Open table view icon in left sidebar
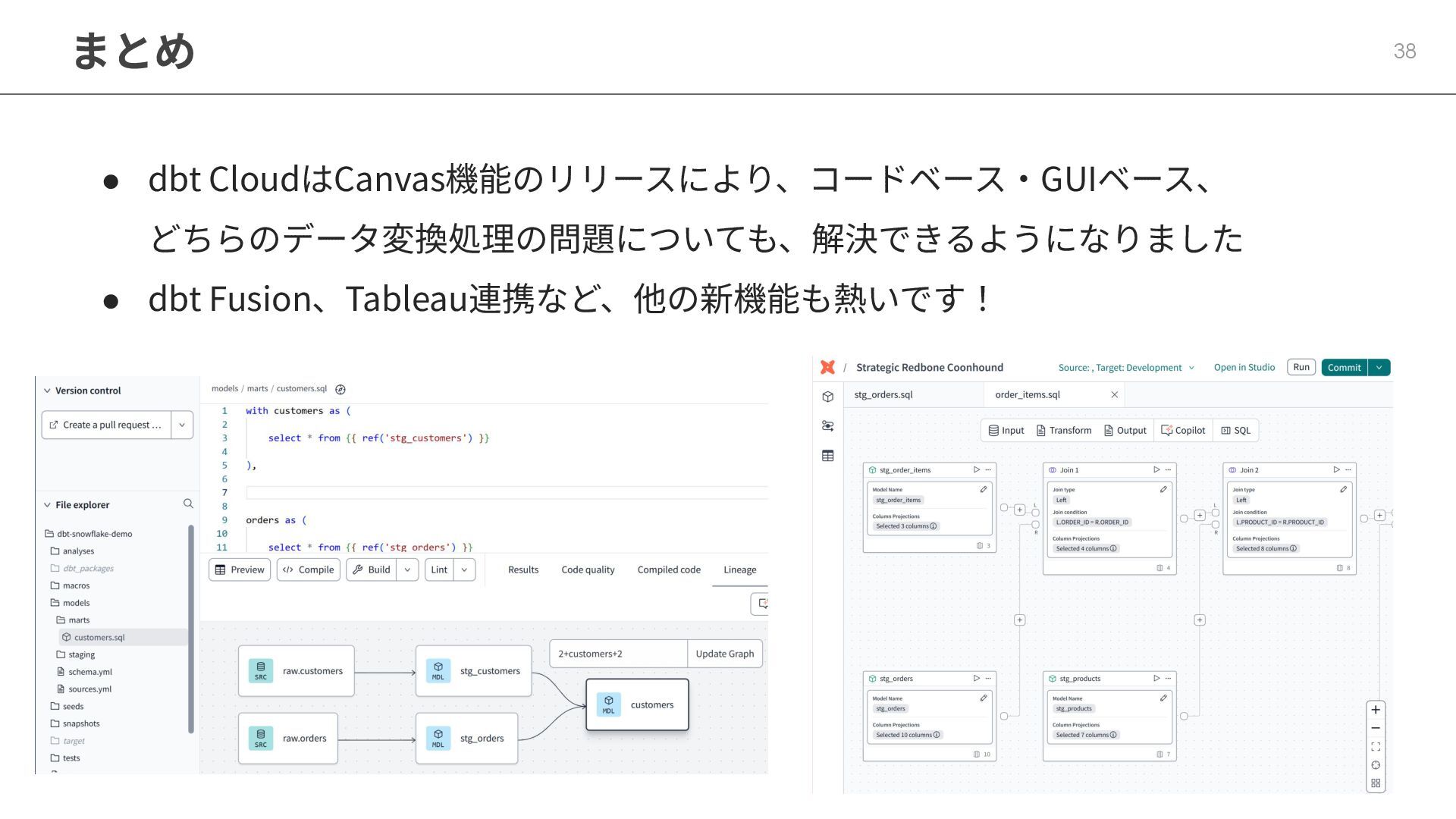The height and width of the screenshot is (819, 1456). (x=828, y=456)
